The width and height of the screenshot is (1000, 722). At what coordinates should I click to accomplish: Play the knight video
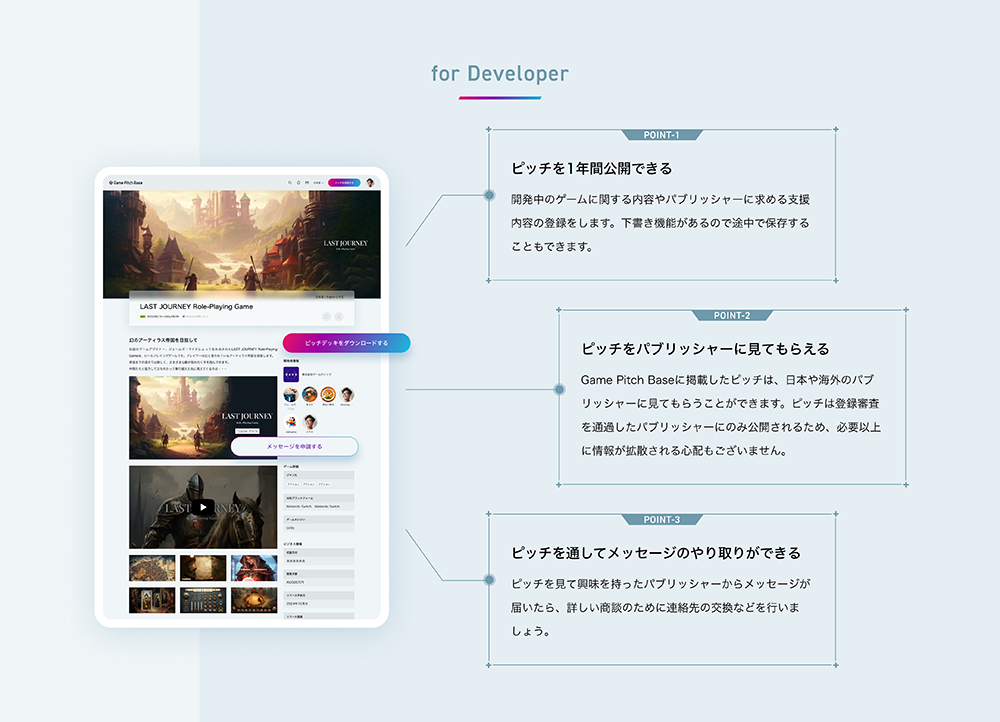pyautogui.click(x=203, y=506)
